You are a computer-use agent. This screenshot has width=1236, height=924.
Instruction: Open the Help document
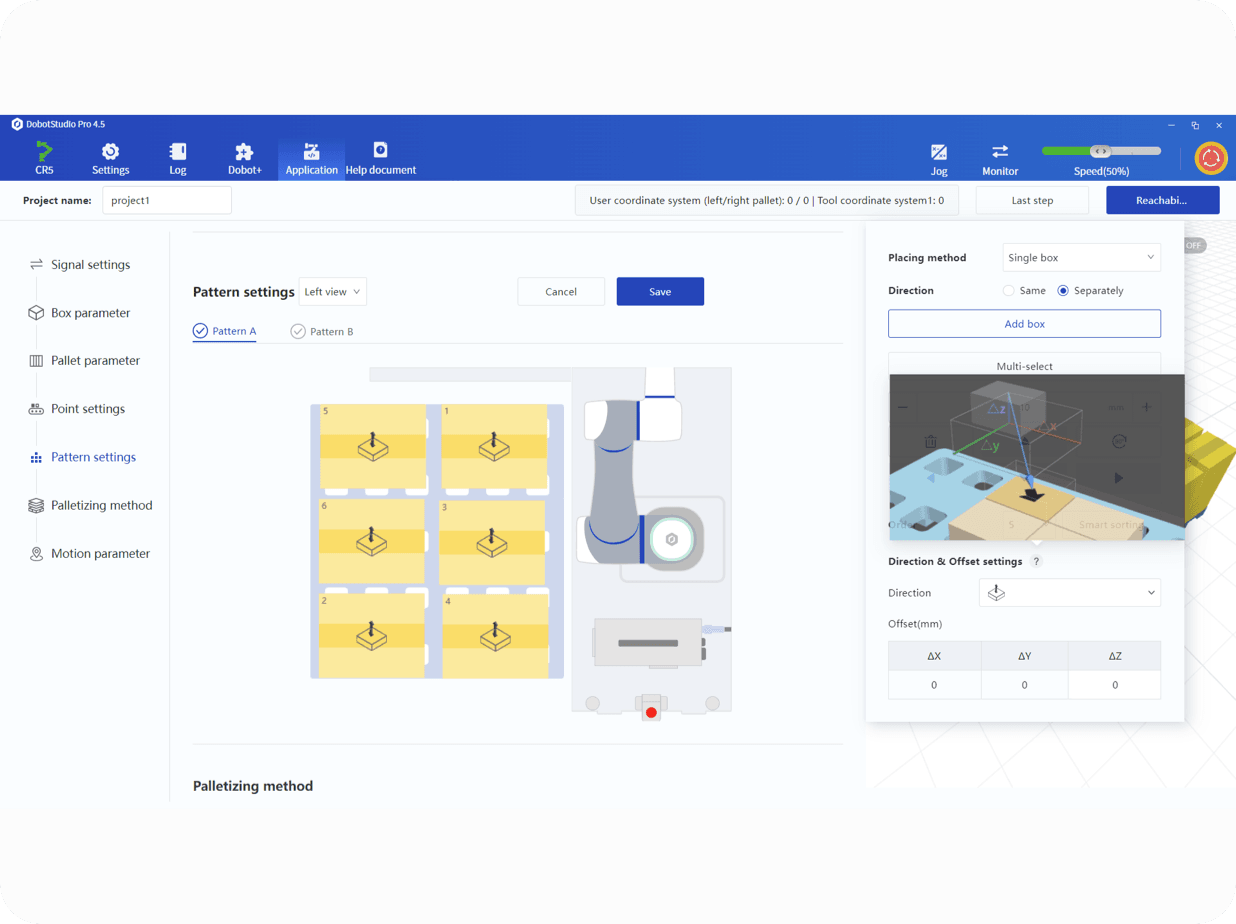380,157
